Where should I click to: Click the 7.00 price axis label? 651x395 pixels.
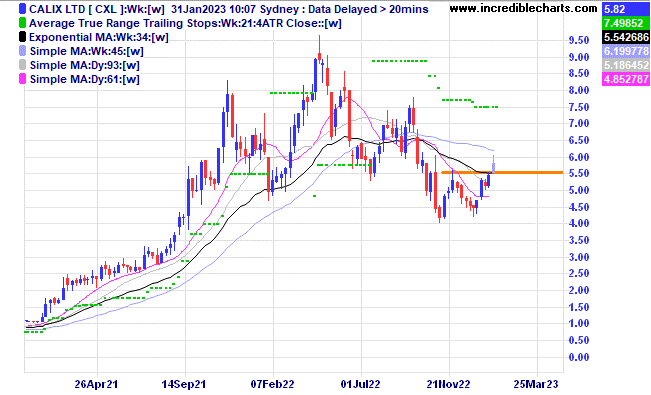tap(579, 123)
